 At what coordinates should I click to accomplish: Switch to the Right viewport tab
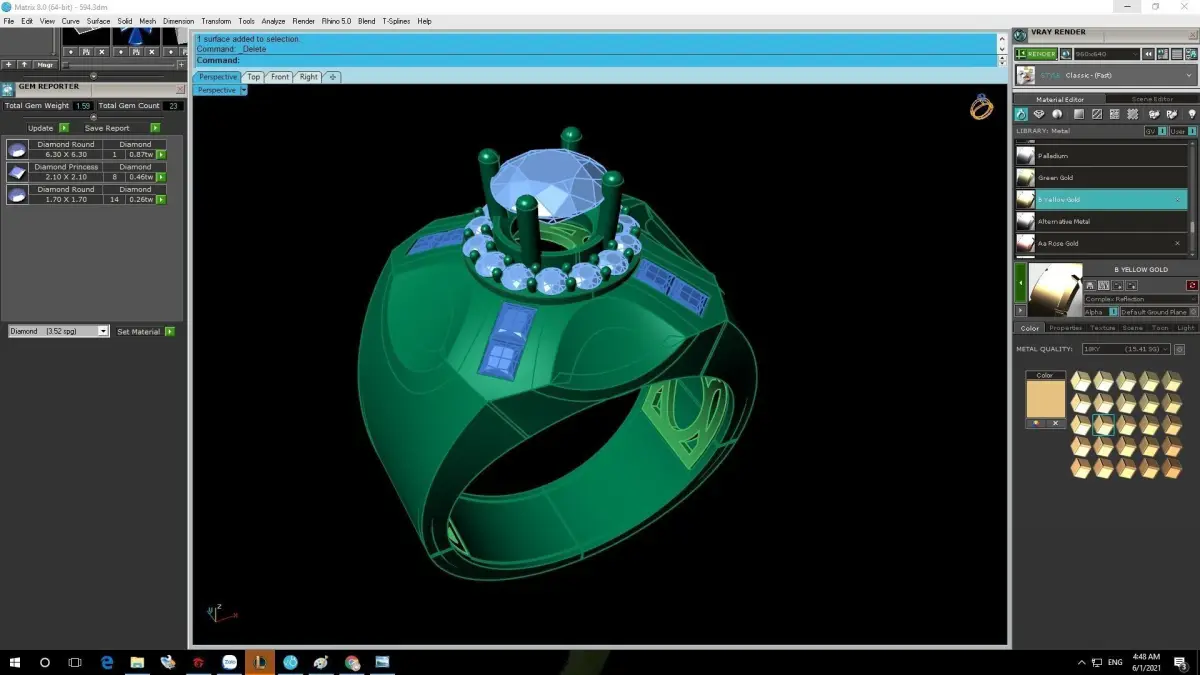tap(309, 77)
